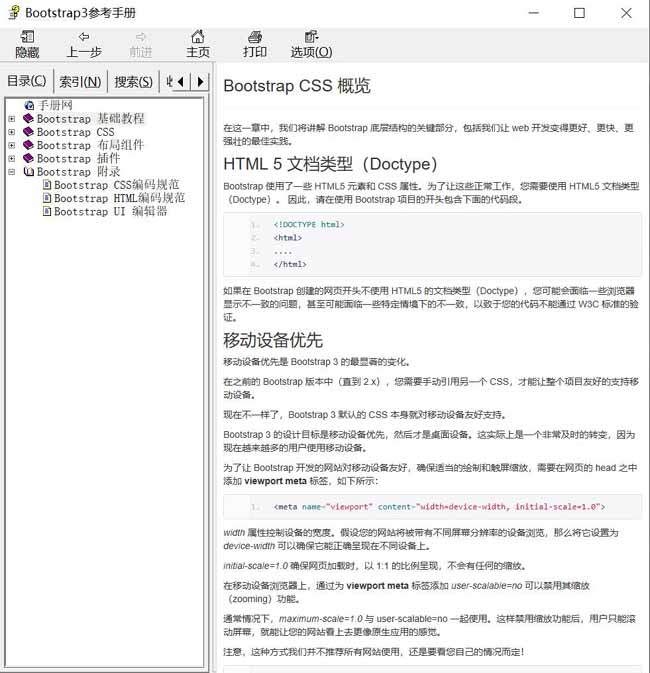Click the closing </html> code line
The width and height of the screenshot is (650, 673).
(x=290, y=264)
